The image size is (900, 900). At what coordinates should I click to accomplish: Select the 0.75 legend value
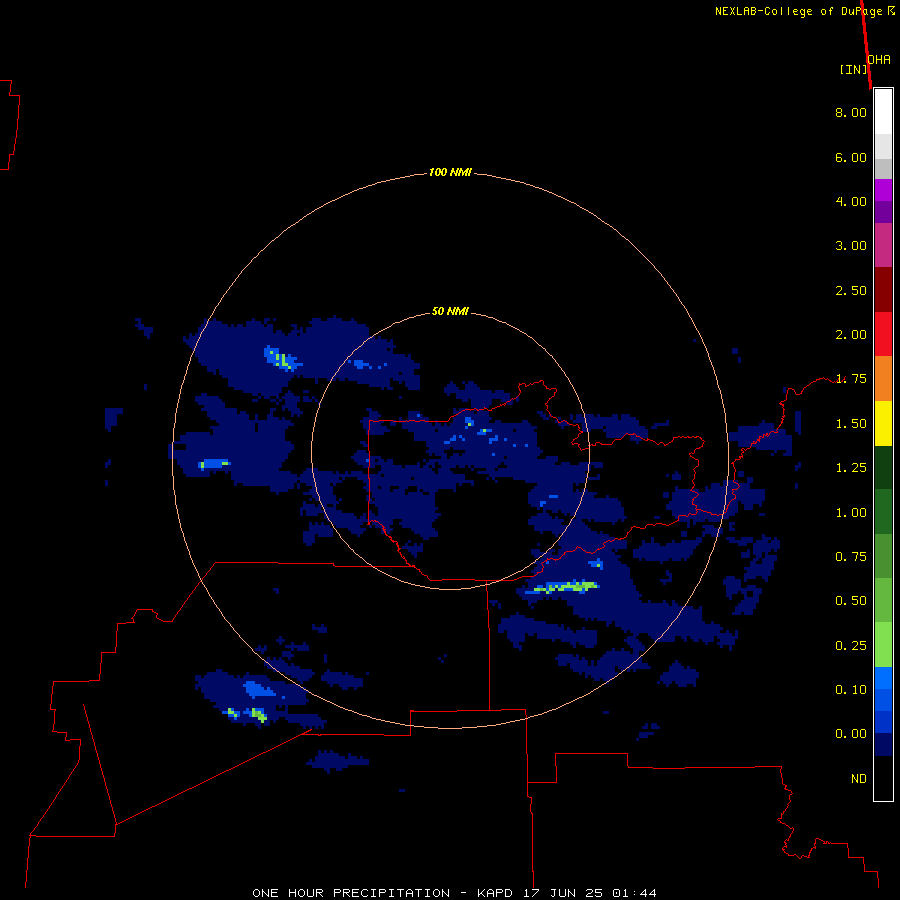tap(851, 557)
